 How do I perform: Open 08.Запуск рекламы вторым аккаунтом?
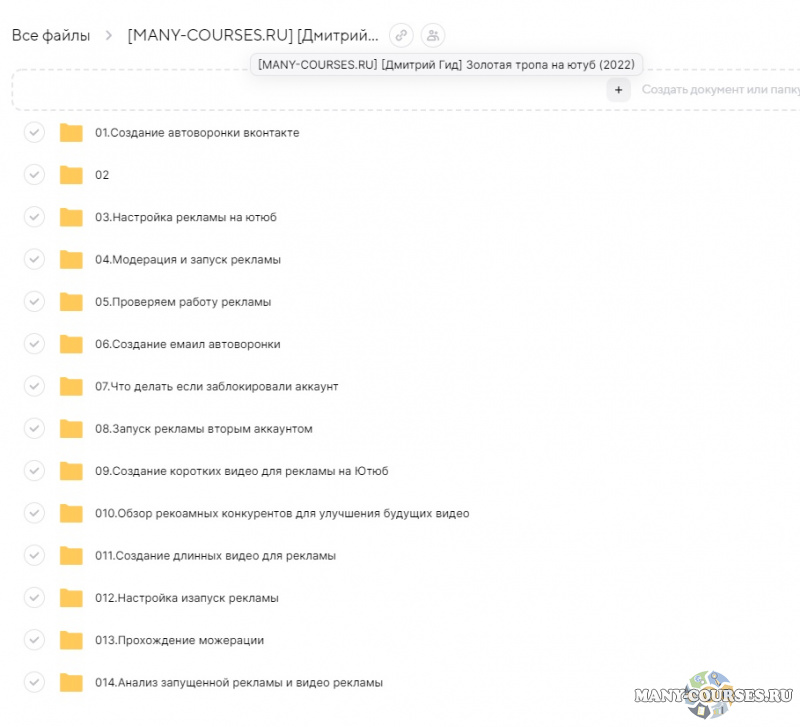click(204, 429)
